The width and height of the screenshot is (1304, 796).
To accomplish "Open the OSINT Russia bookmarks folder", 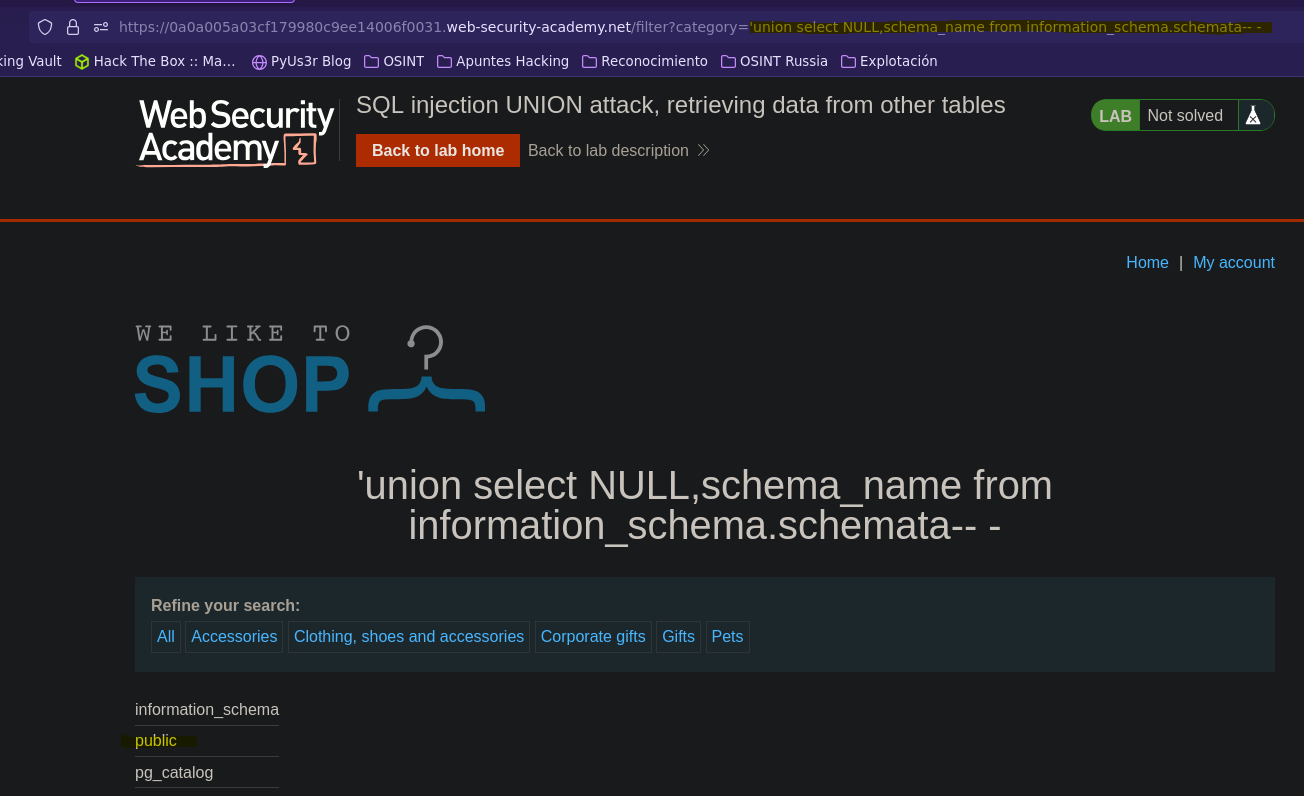I will click(774, 61).
